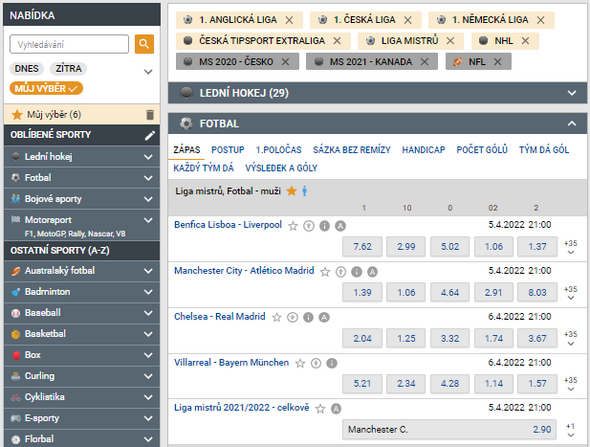Image resolution: width=590 pixels, height=447 pixels.
Task: Bet odds 1.57 on Bayern München win
Action: click(537, 384)
